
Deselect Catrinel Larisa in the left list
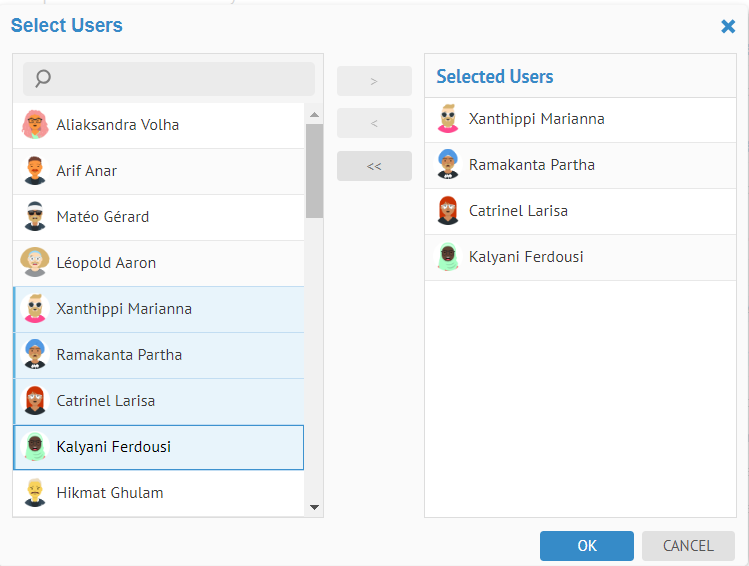(x=106, y=401)
